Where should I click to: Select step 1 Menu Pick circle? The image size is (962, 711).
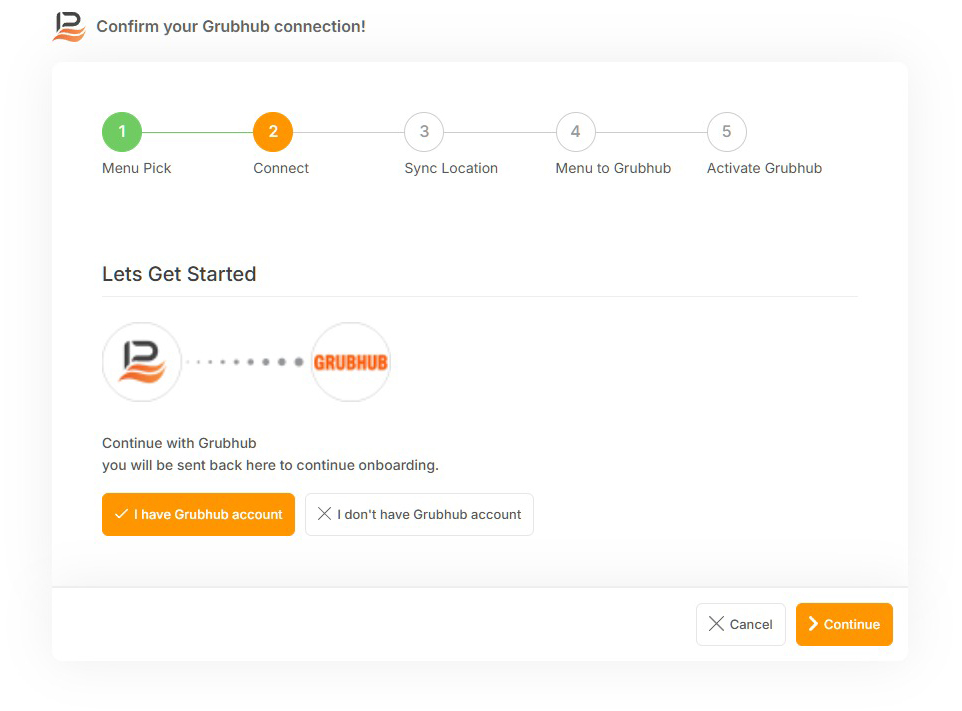122,132
